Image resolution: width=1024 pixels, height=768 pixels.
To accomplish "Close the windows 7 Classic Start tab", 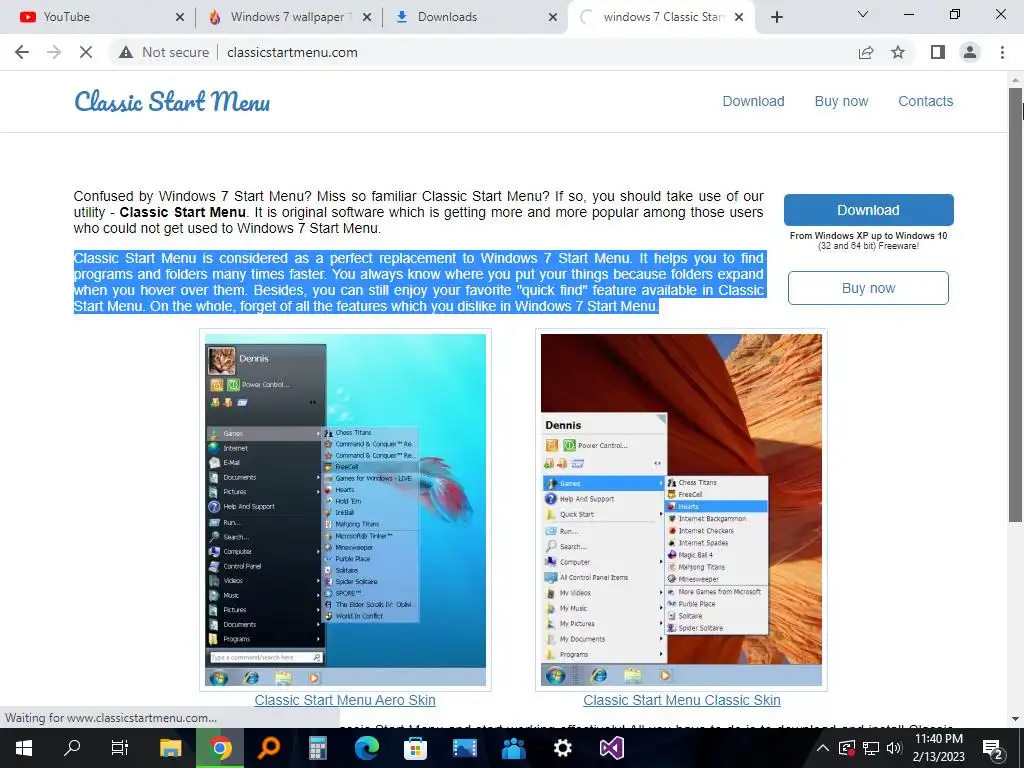I will pyautogui.click(x=739, y=17).
